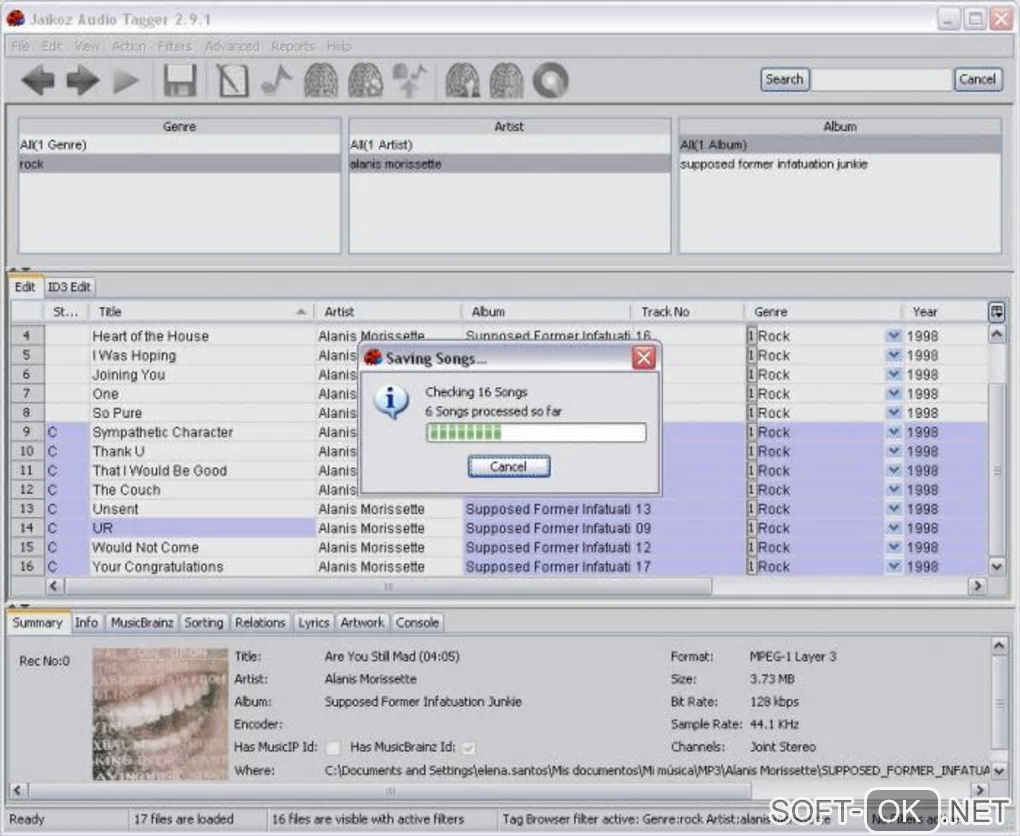Open Genre dropdown for Heart of the House
The height and width of the screenshot is (836, 1020).
pos(893,336)
